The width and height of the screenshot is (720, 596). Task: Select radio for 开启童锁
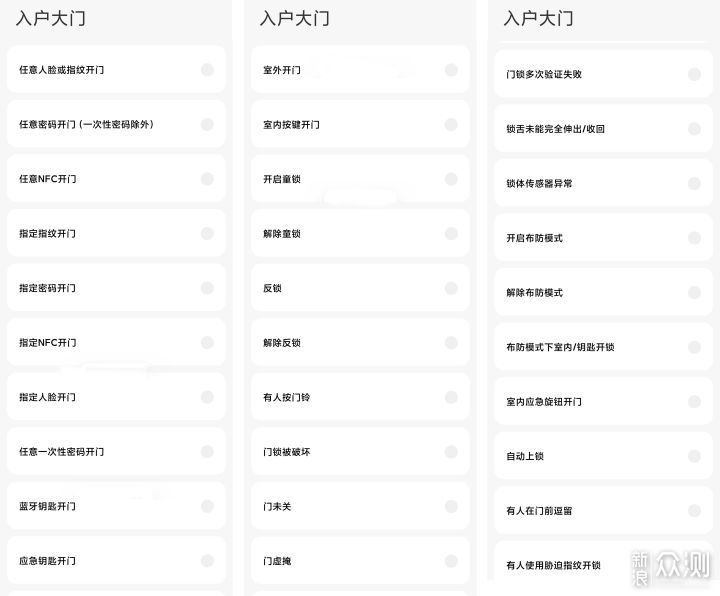(x=451, y=179)
